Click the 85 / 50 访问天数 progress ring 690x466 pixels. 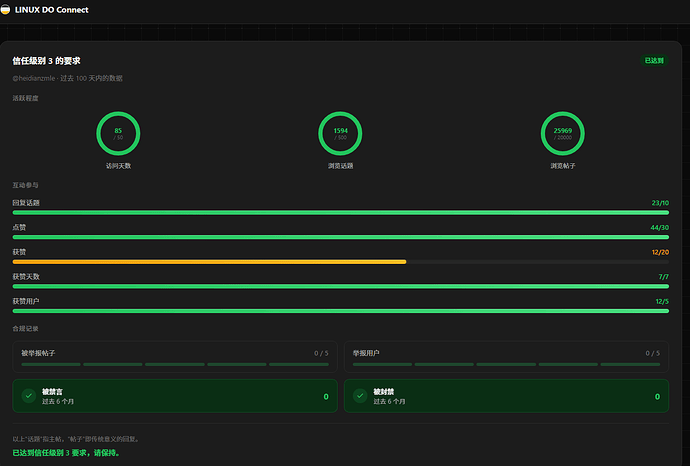118,133
